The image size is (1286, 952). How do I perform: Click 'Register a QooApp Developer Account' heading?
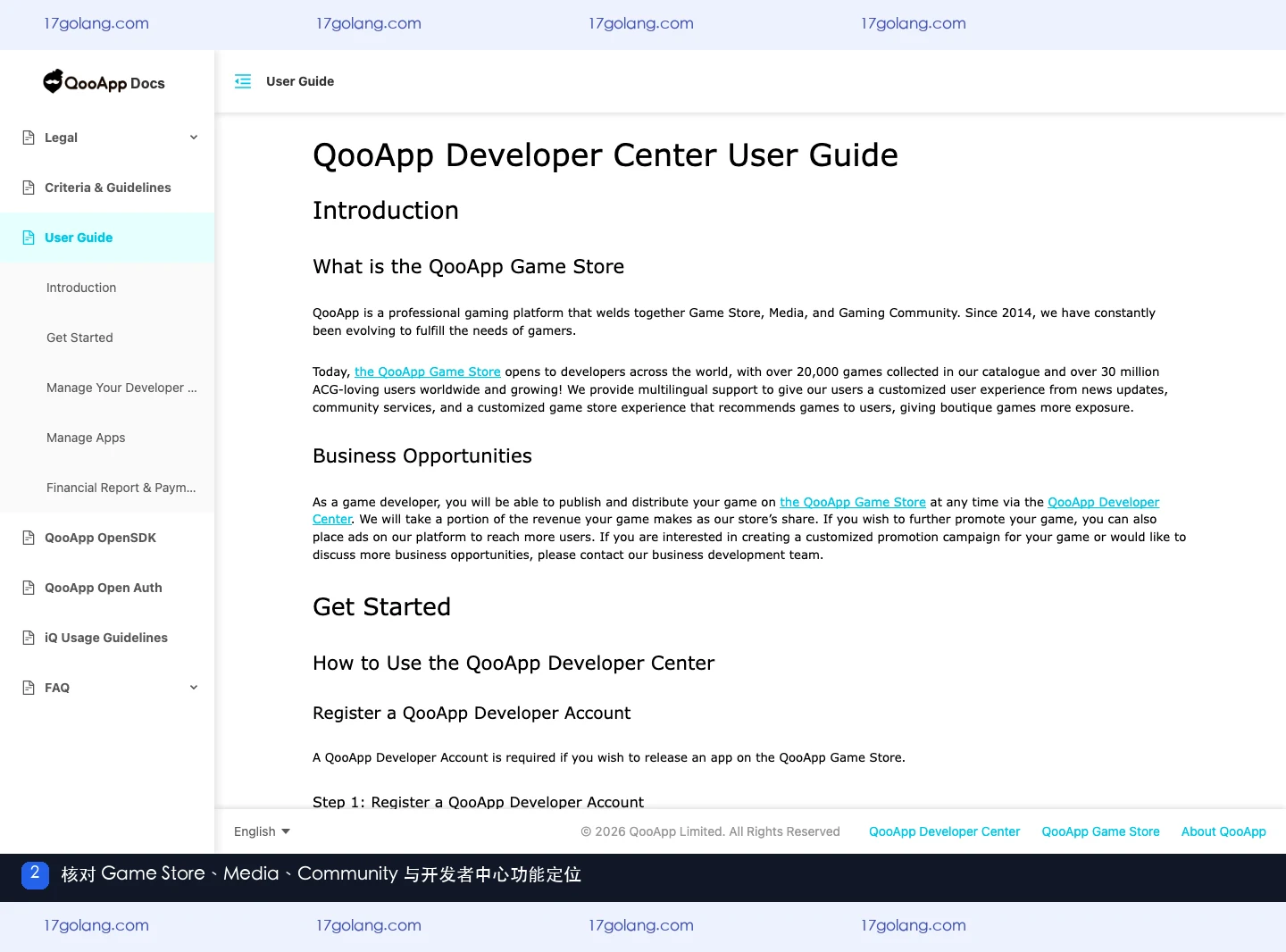[x=472, y=714]
